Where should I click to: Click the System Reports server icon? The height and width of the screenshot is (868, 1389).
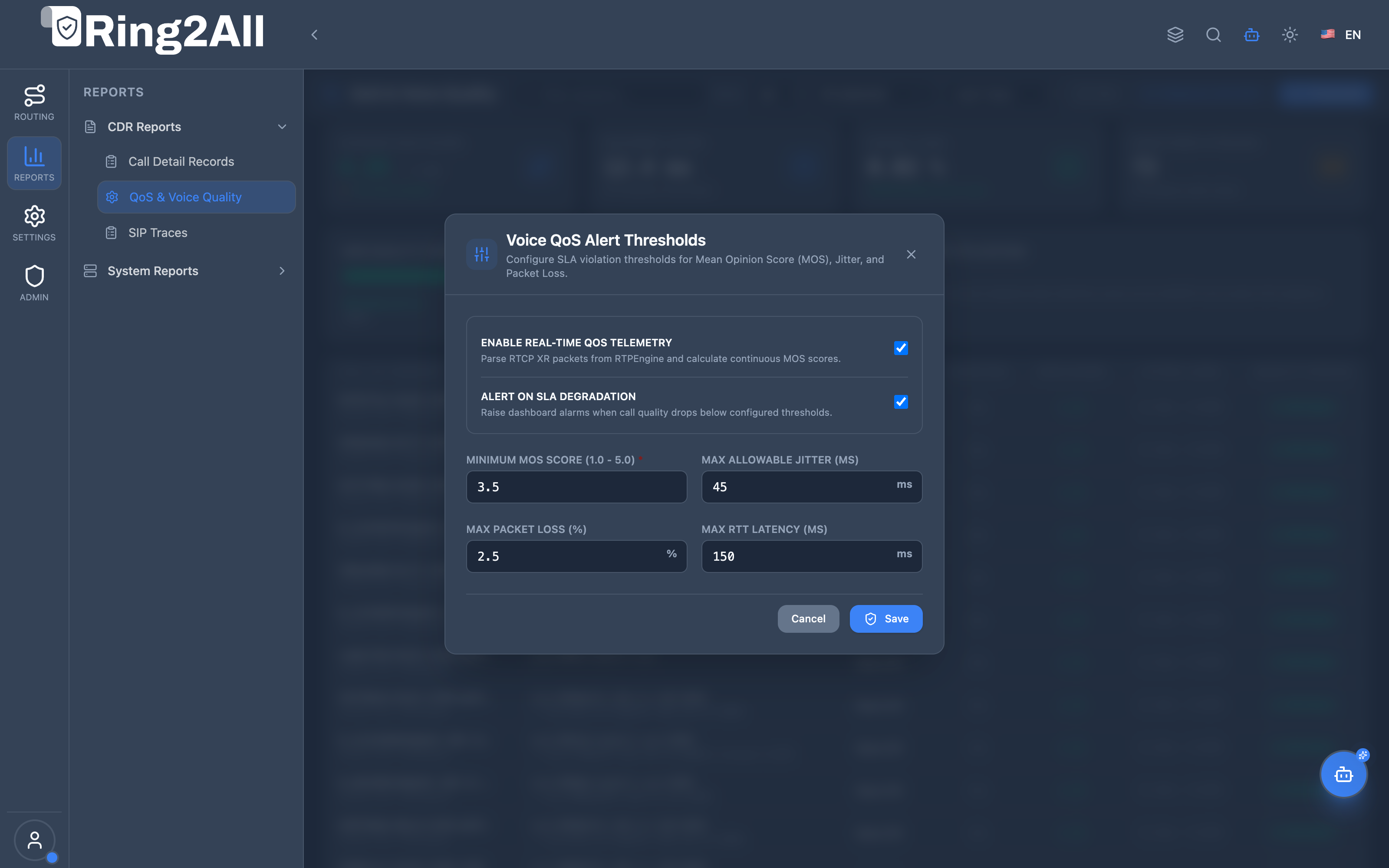90,271
